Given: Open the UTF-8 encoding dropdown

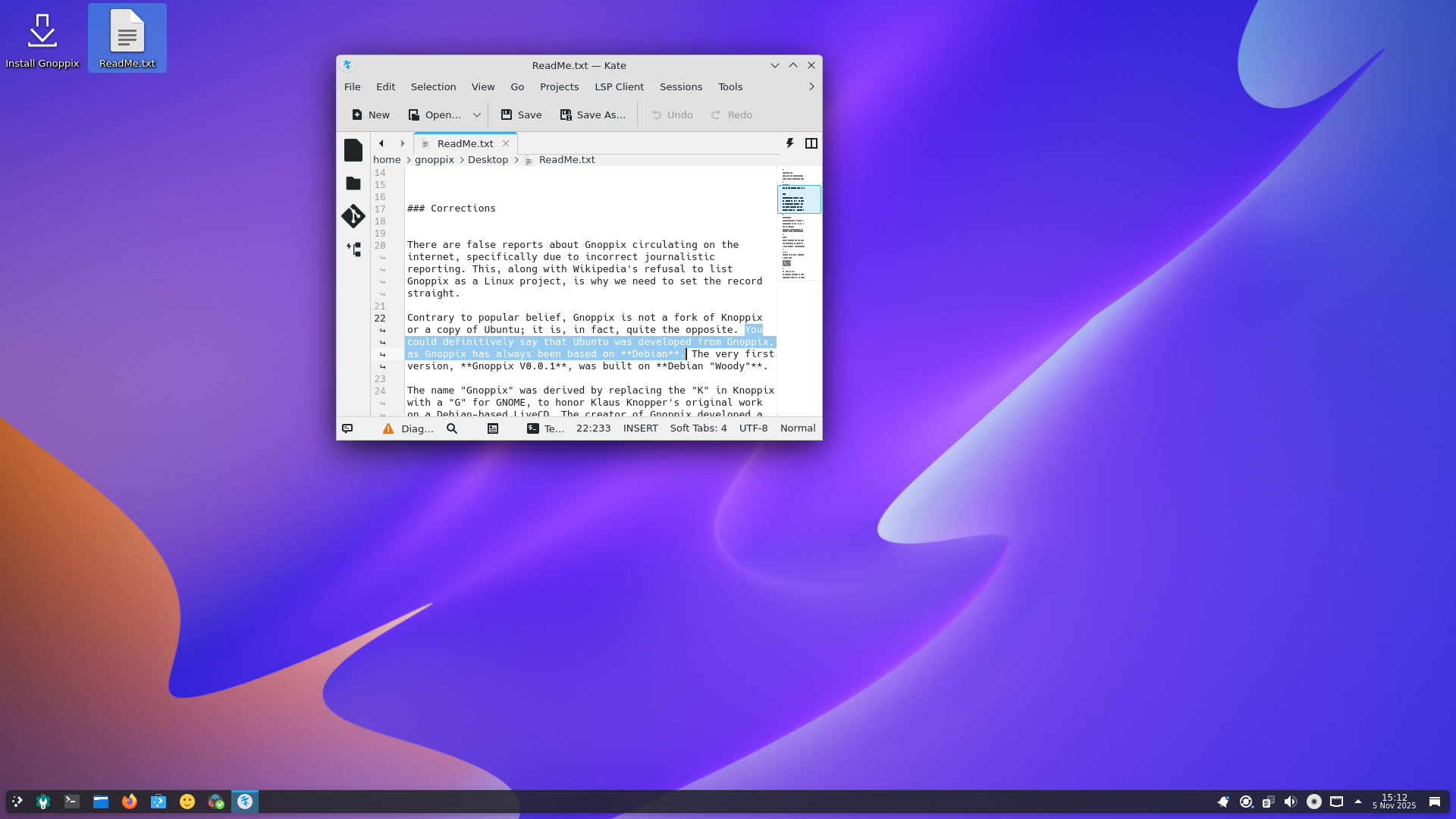Looking at the screenshot, I should click(x=754, y=428).
